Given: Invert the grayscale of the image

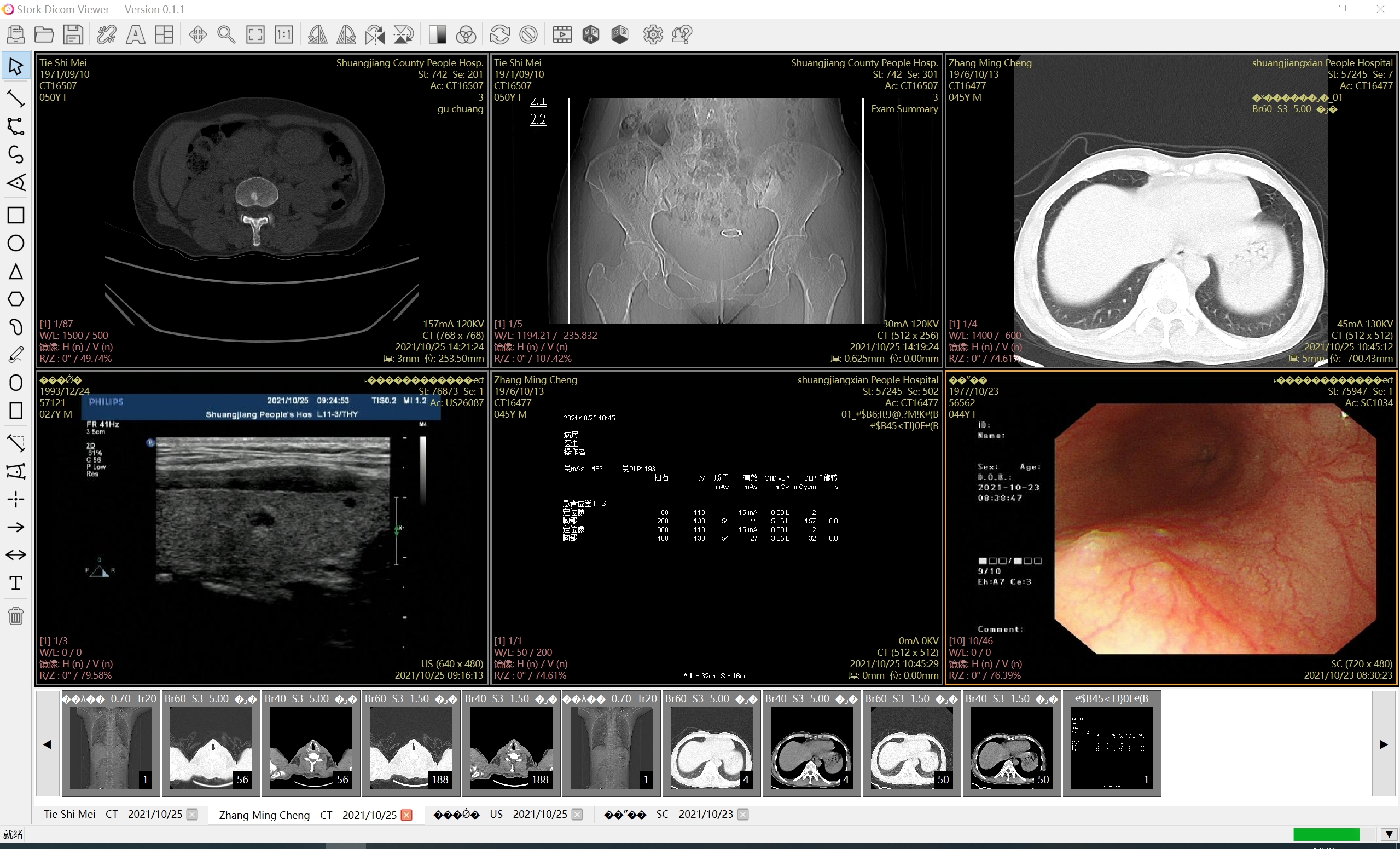Looking at the screenshot, I should 438,34.
